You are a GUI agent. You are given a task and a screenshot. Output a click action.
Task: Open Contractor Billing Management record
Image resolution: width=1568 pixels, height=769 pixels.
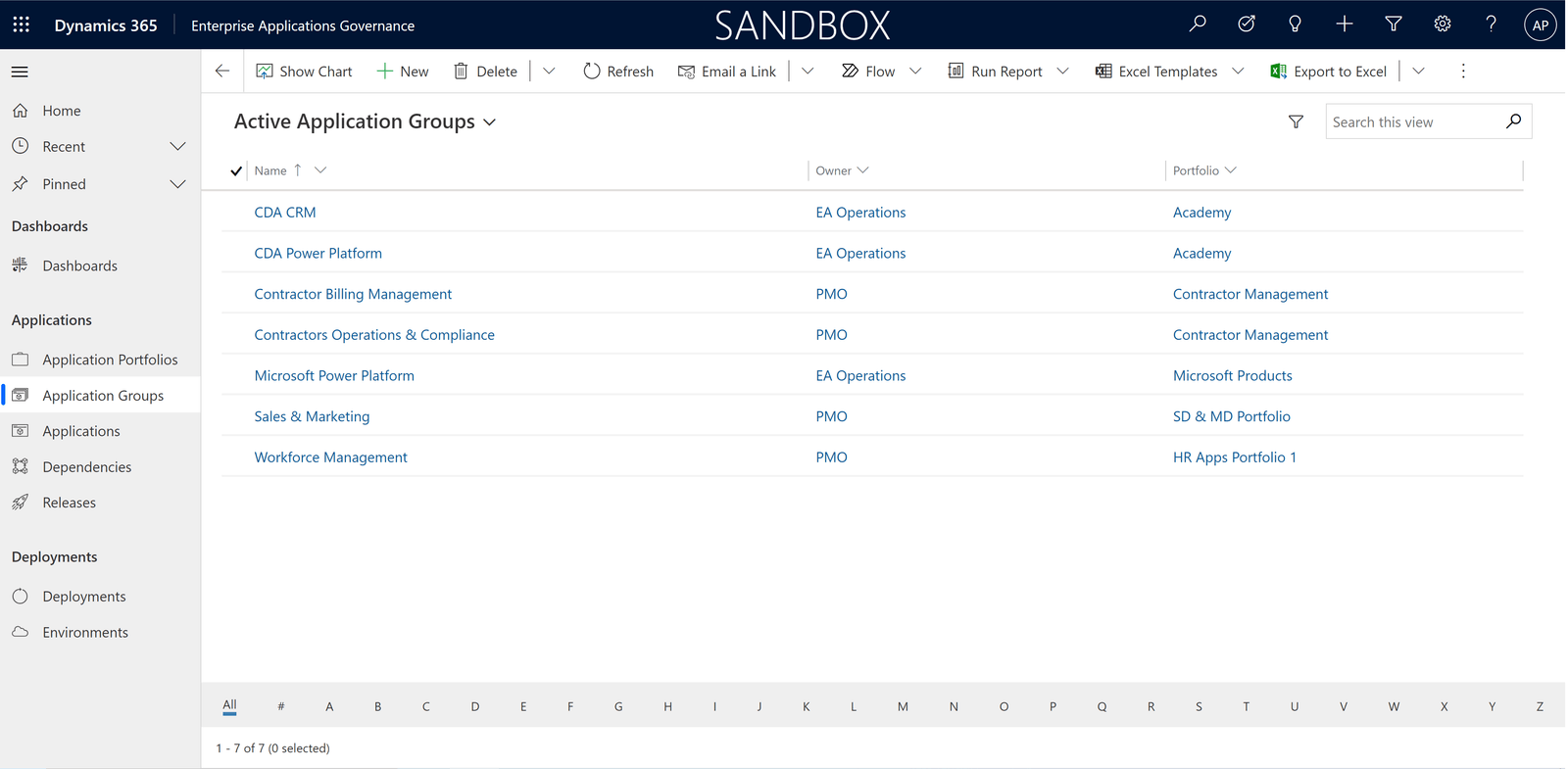(x=353, y=294)
